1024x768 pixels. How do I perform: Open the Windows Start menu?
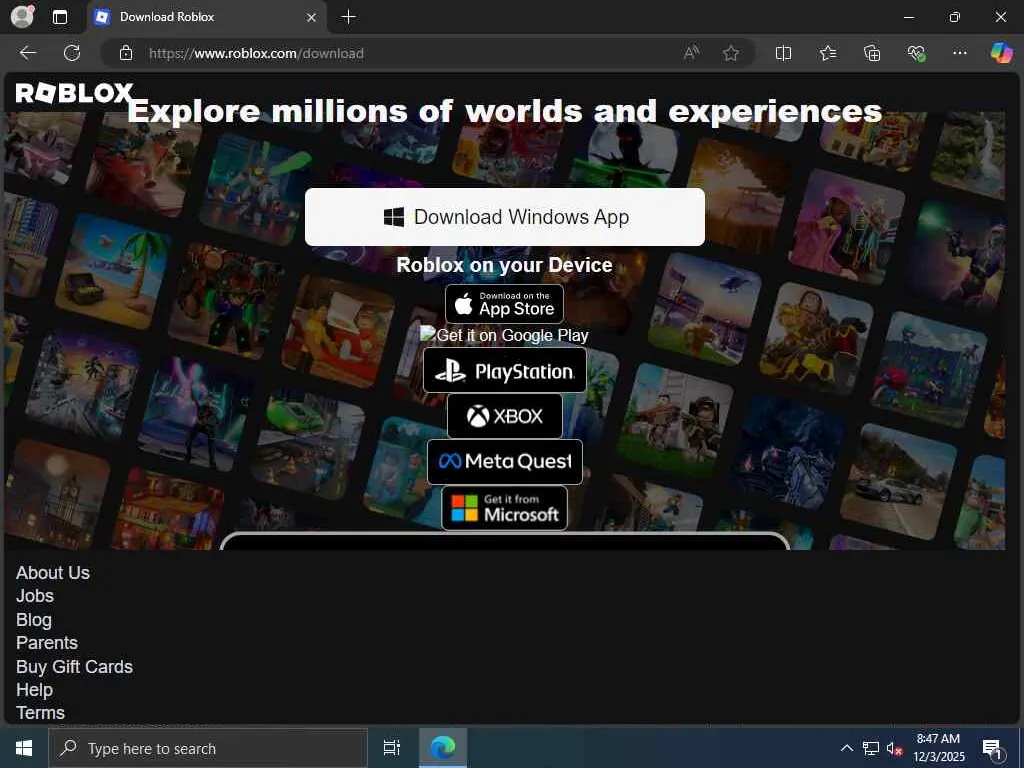pyautogui.click(x=24, y=748)
